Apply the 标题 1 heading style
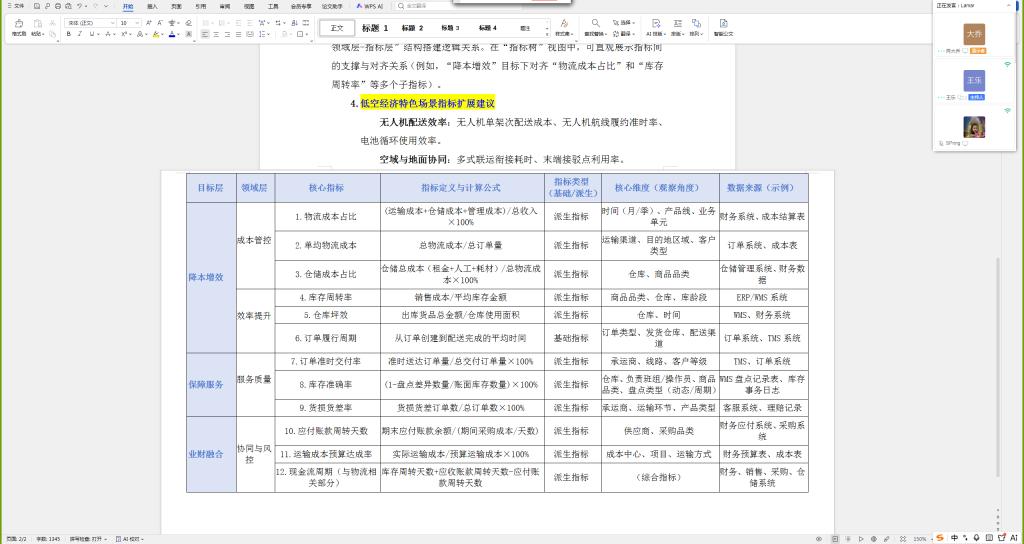The width and height of the screenshot is (1024, 544). 375,28
